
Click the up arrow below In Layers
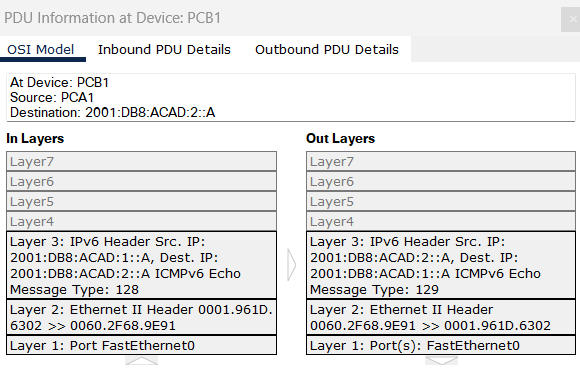coord(141,361)
